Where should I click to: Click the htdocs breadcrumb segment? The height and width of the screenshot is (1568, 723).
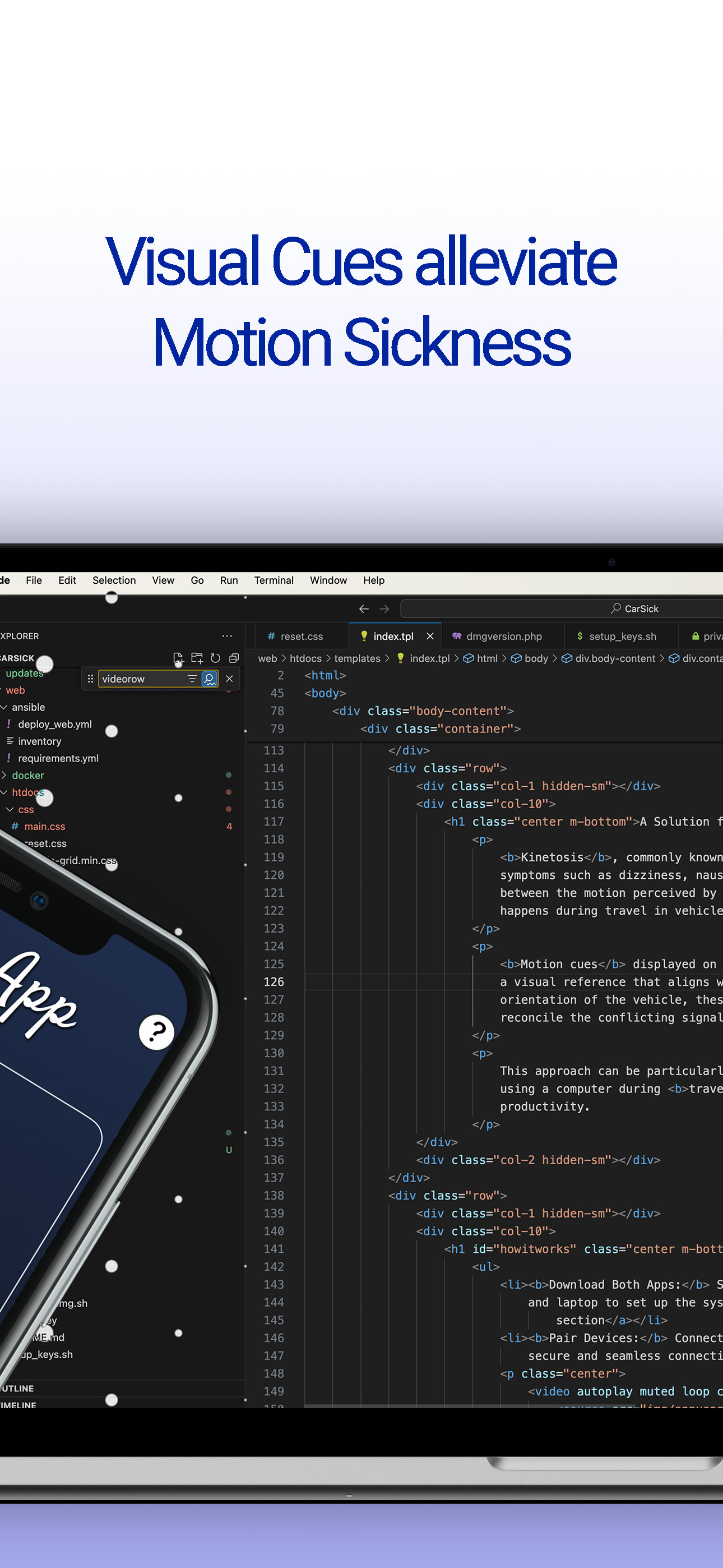305,658
